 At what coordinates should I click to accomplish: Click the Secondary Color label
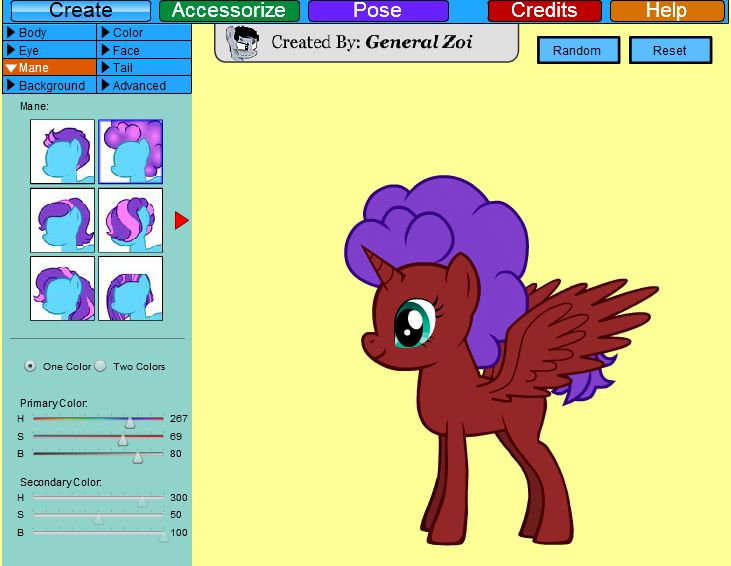pyautogui.click(x=61, y=482)
